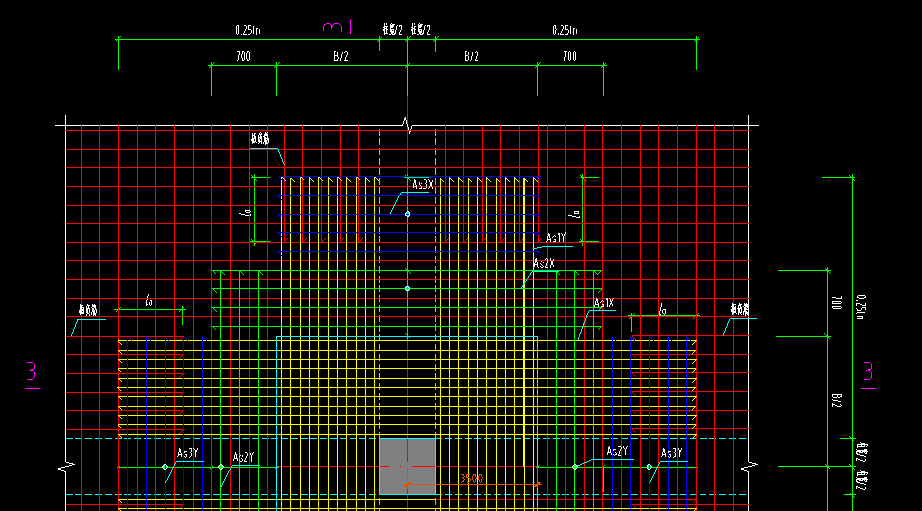Select the top-left B/2 dimension text

[341, 56]
